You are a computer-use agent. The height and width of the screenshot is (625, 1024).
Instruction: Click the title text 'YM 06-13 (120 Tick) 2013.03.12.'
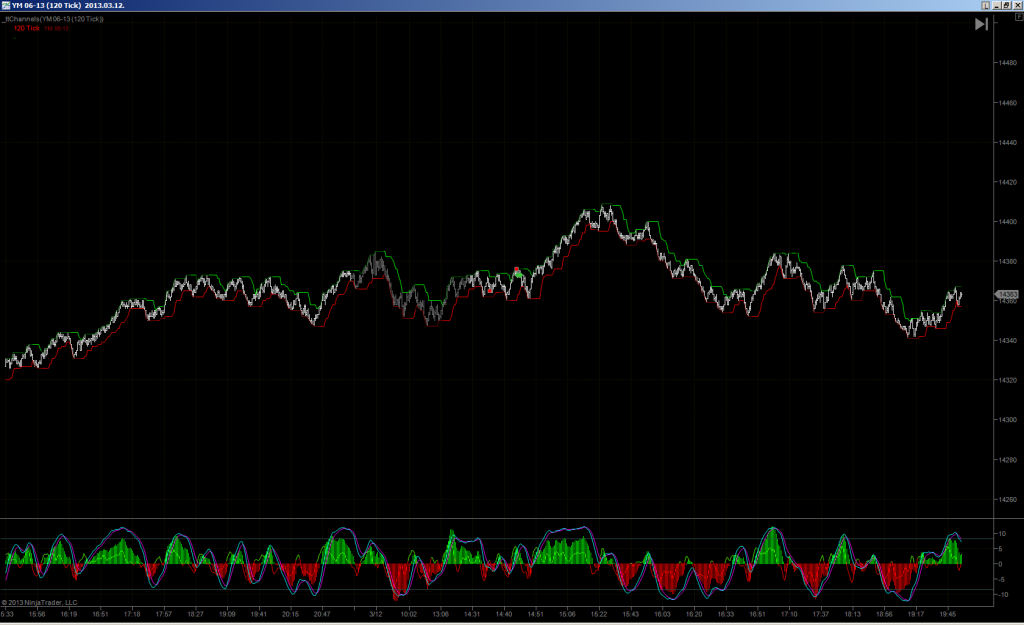pyautogui.click(x=68, y=5)
